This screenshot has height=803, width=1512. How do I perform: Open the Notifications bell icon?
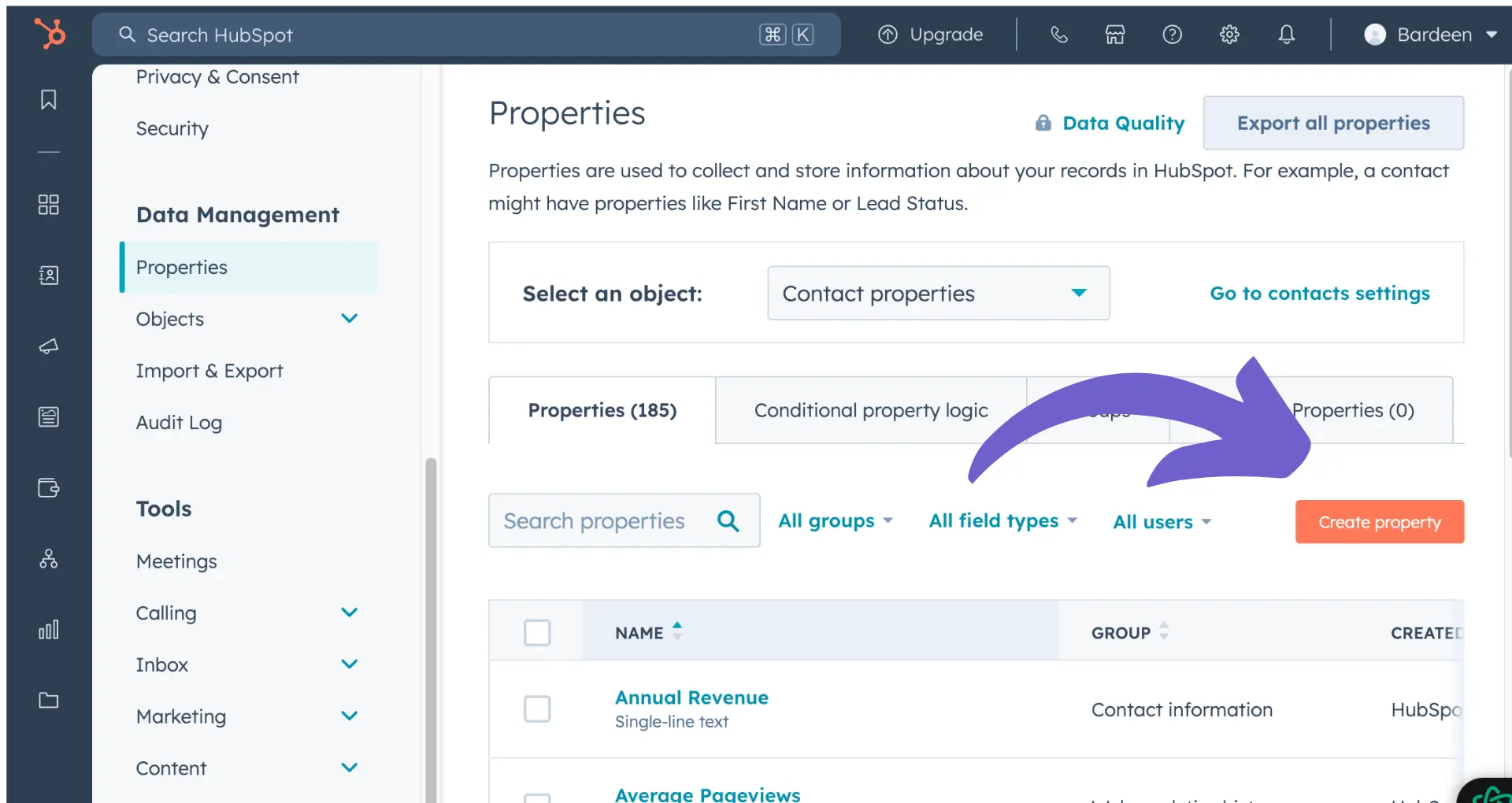point(1286,35)
